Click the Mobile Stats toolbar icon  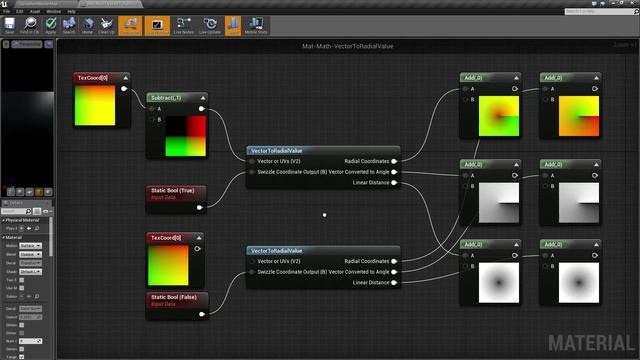click(x=256, y=25)
